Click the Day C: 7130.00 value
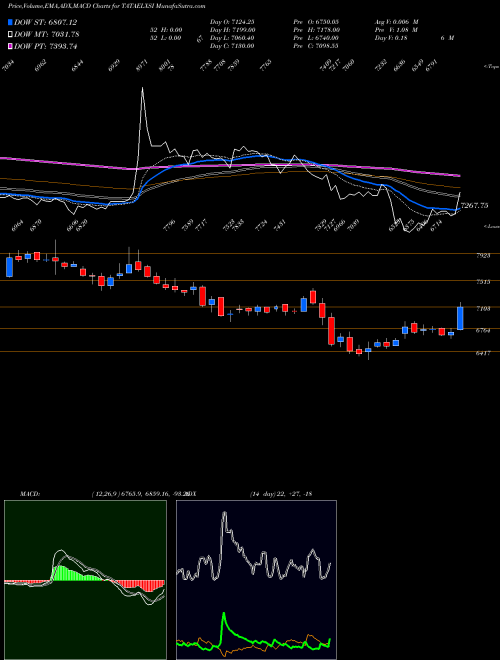The height and width of the screenshot is (660, 500). (232, 46)
